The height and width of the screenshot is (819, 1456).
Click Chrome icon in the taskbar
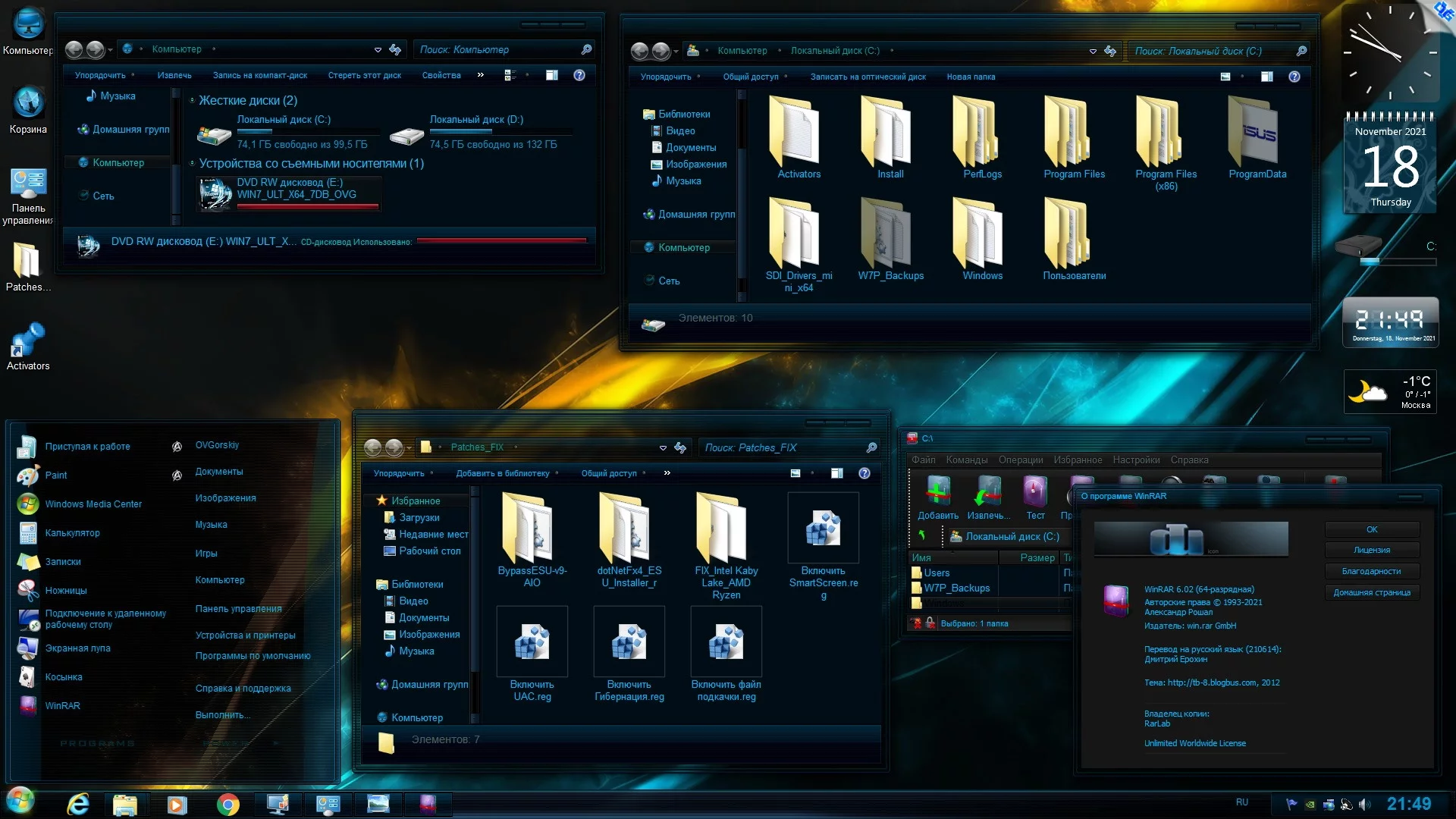pos(227,804)
